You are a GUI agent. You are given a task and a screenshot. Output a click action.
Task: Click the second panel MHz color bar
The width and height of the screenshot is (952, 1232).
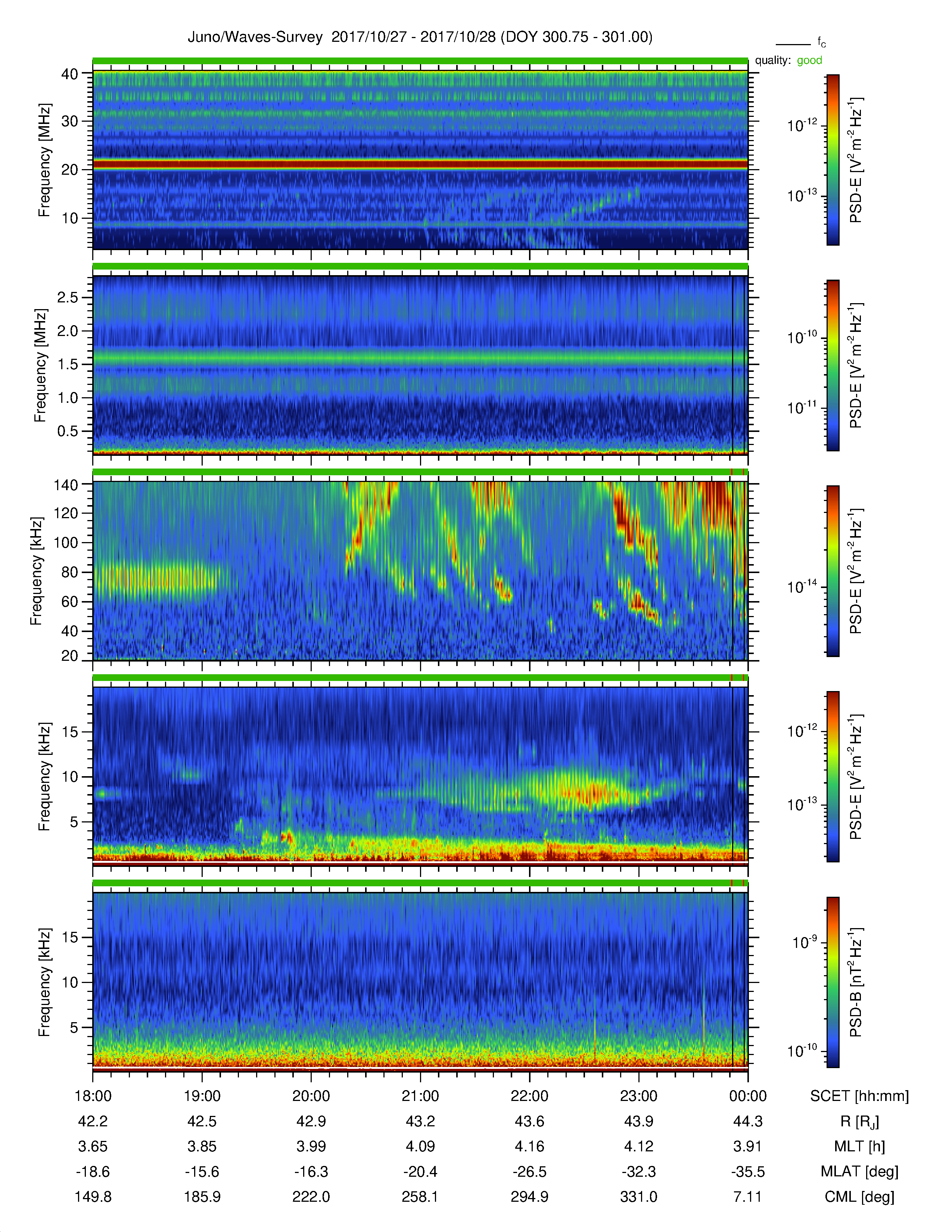click(x=833, y=365)
